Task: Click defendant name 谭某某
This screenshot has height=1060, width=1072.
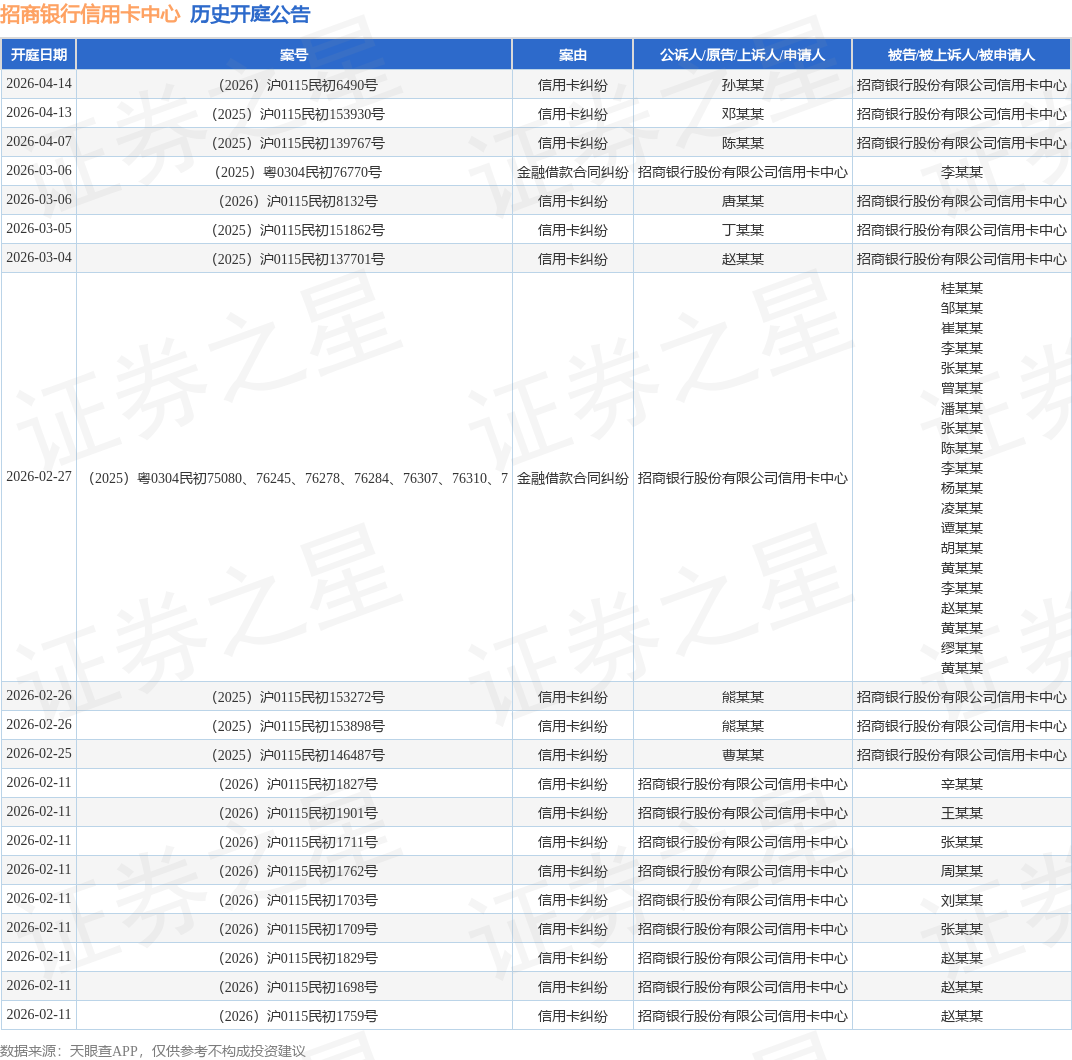Action: (x=961, y=528)
